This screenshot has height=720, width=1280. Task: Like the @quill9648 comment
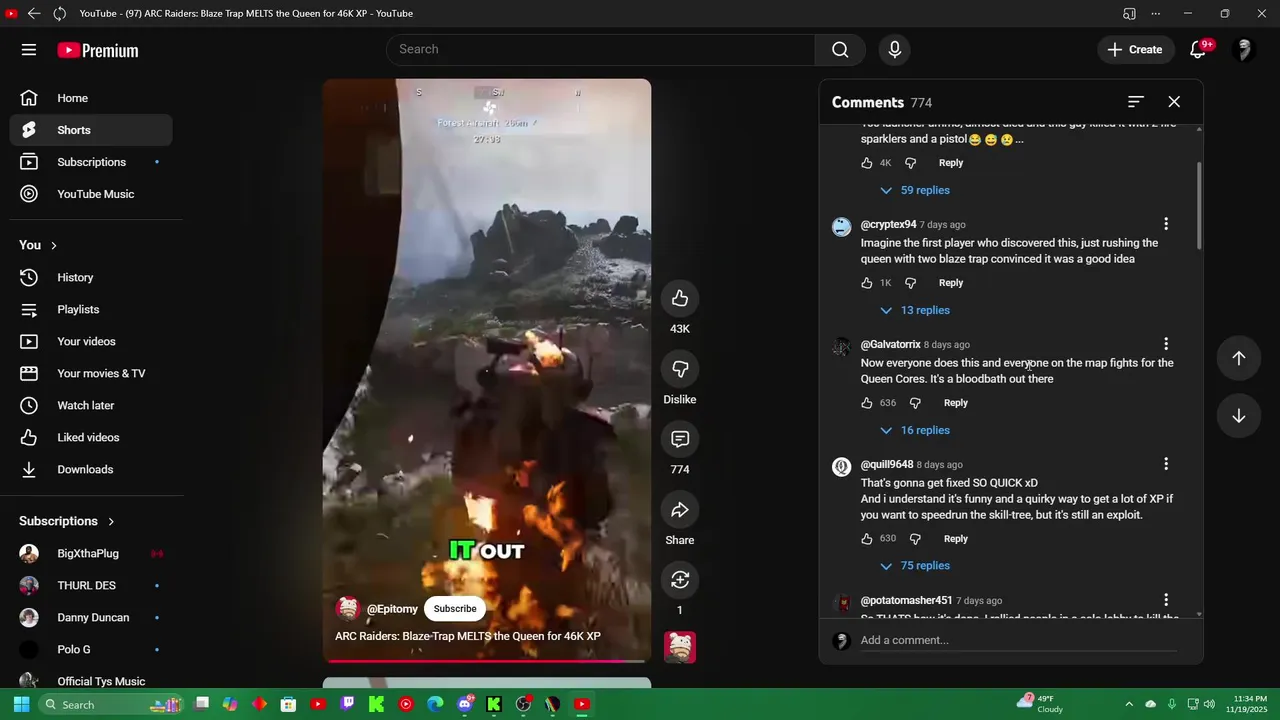click(867, 539)
